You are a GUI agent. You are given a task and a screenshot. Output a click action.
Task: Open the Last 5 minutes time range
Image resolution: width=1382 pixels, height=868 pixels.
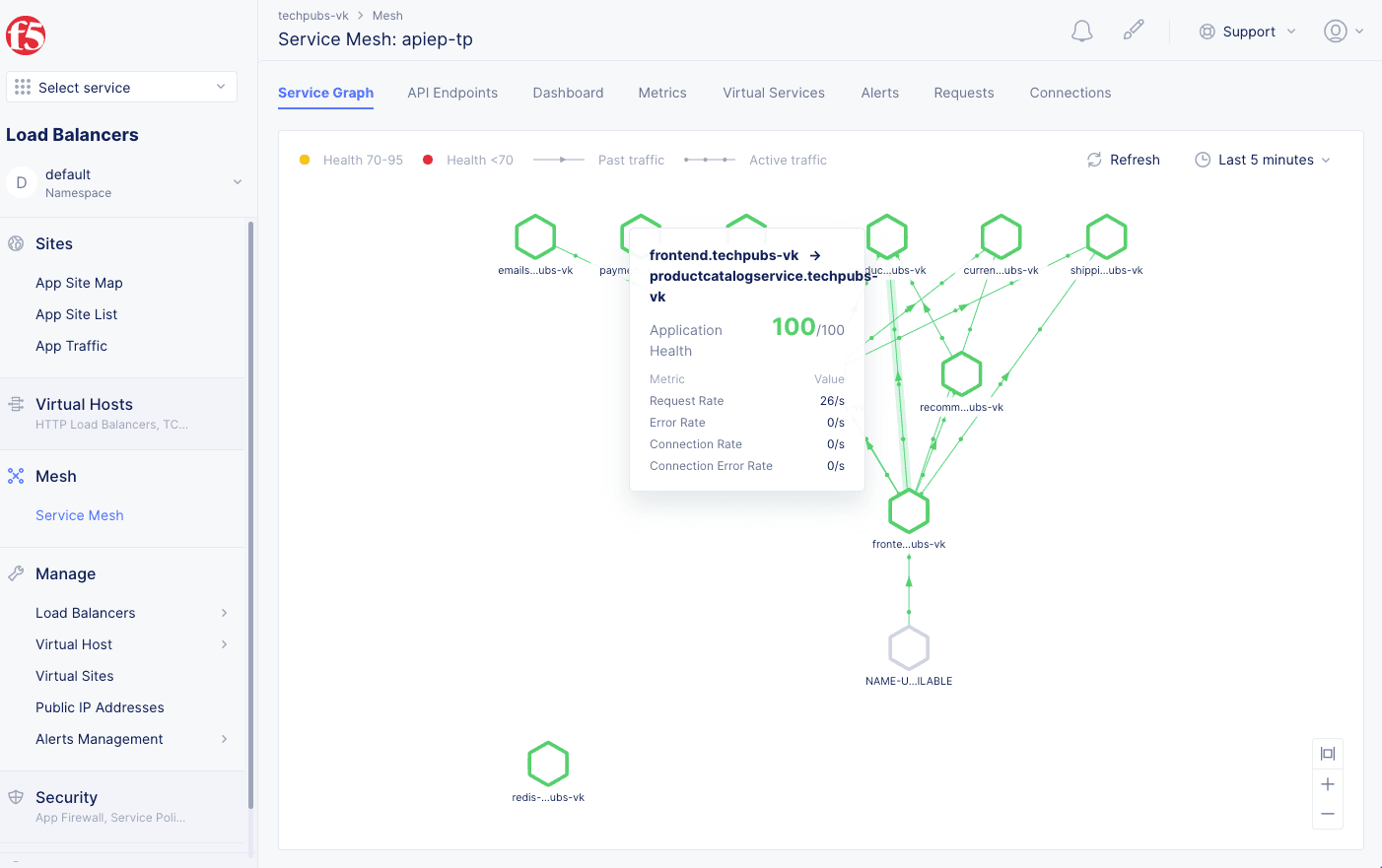tap(1263, 160)
